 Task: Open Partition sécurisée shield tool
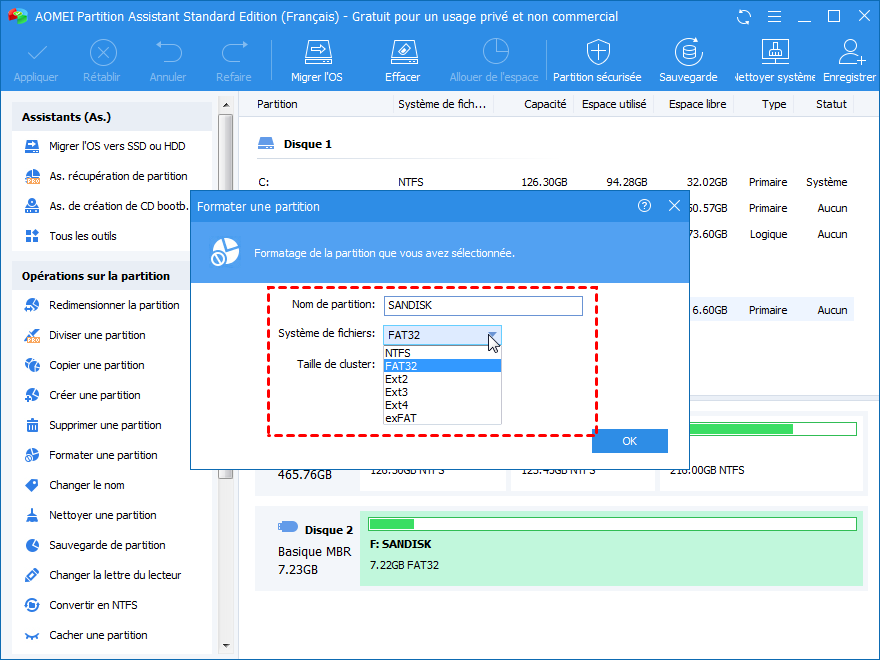point(597,53)
